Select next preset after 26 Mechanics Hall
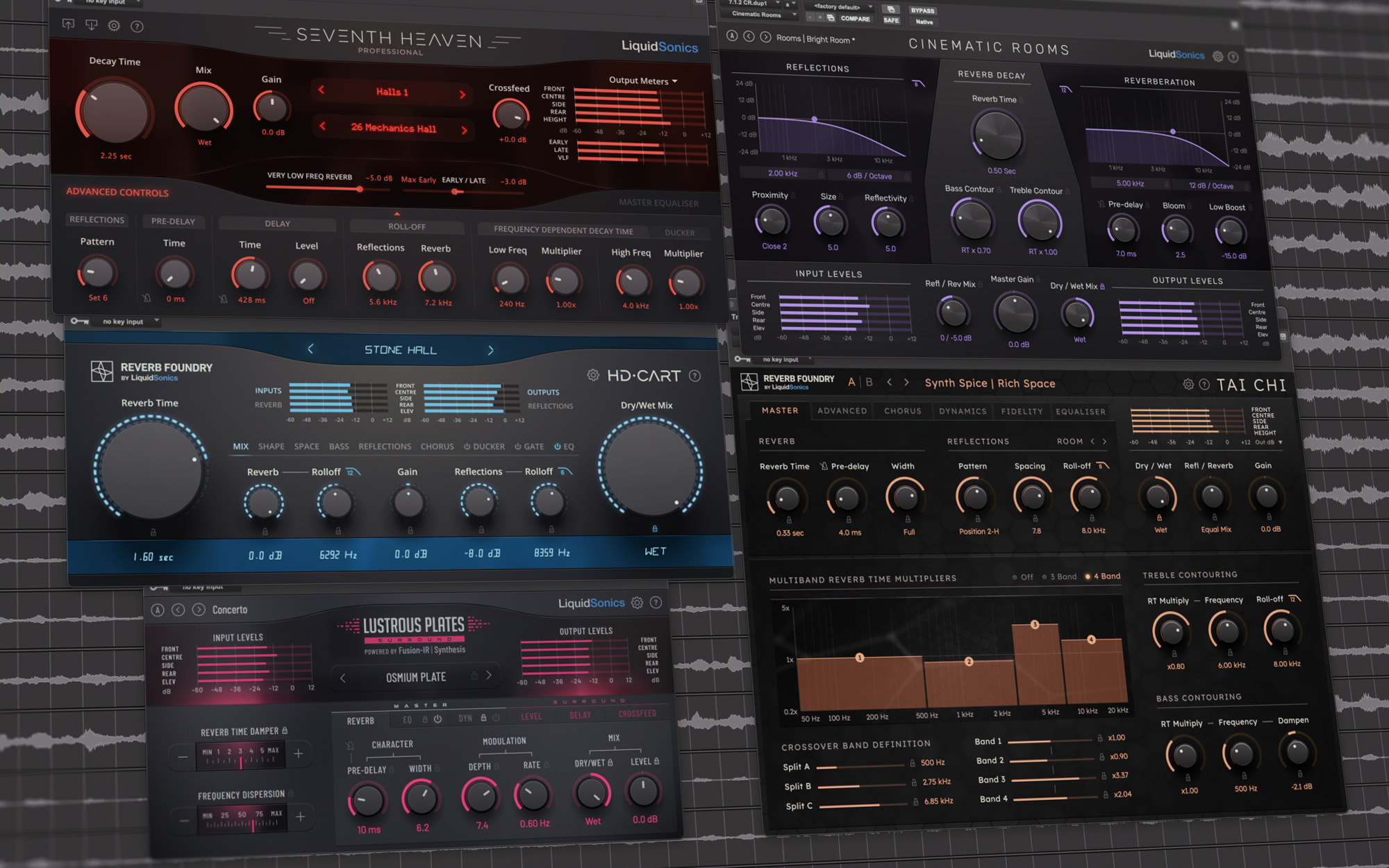The image size is (1389, 868). click(464, 130)
